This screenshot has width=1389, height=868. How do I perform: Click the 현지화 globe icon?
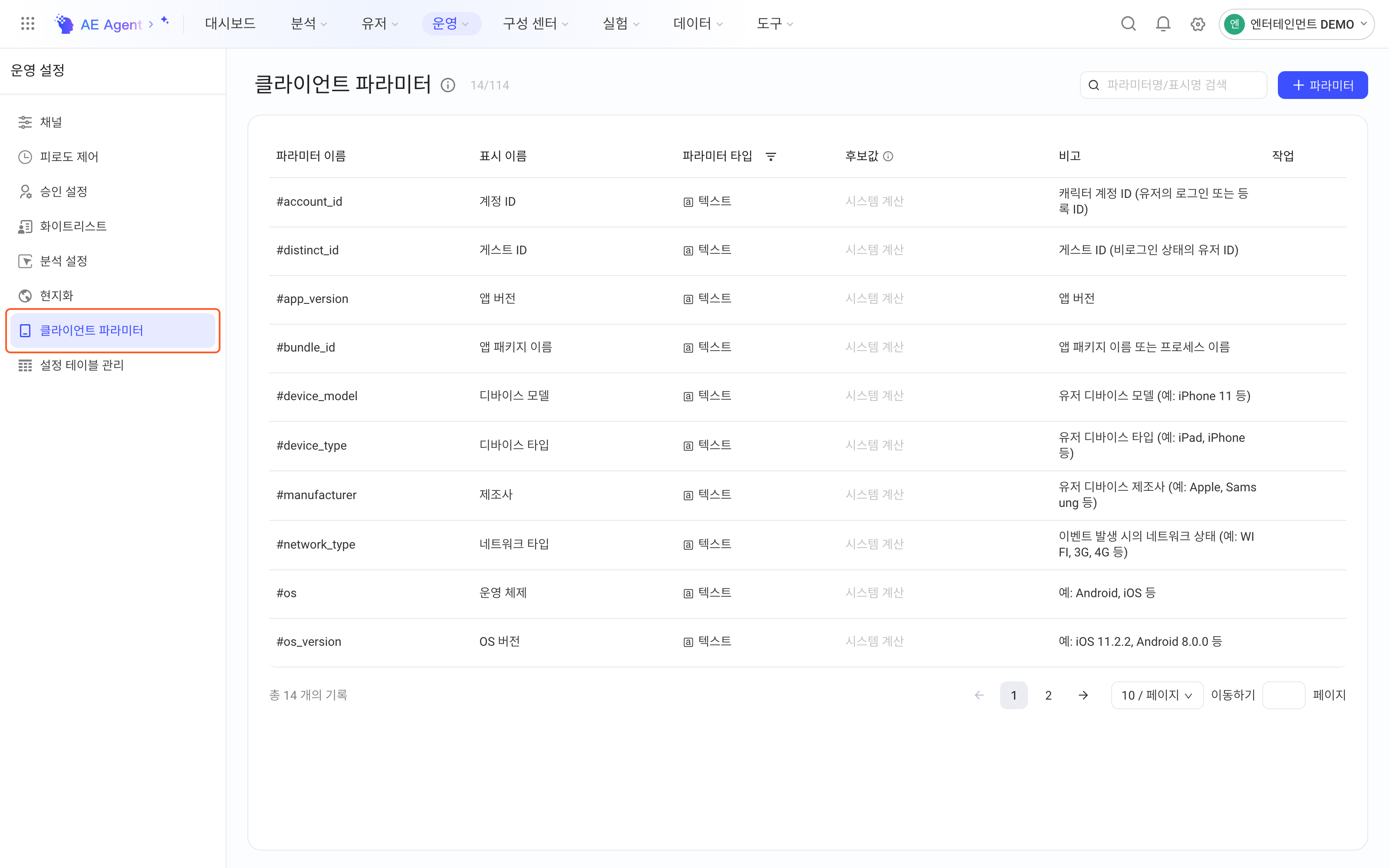(x=25, y=296)
